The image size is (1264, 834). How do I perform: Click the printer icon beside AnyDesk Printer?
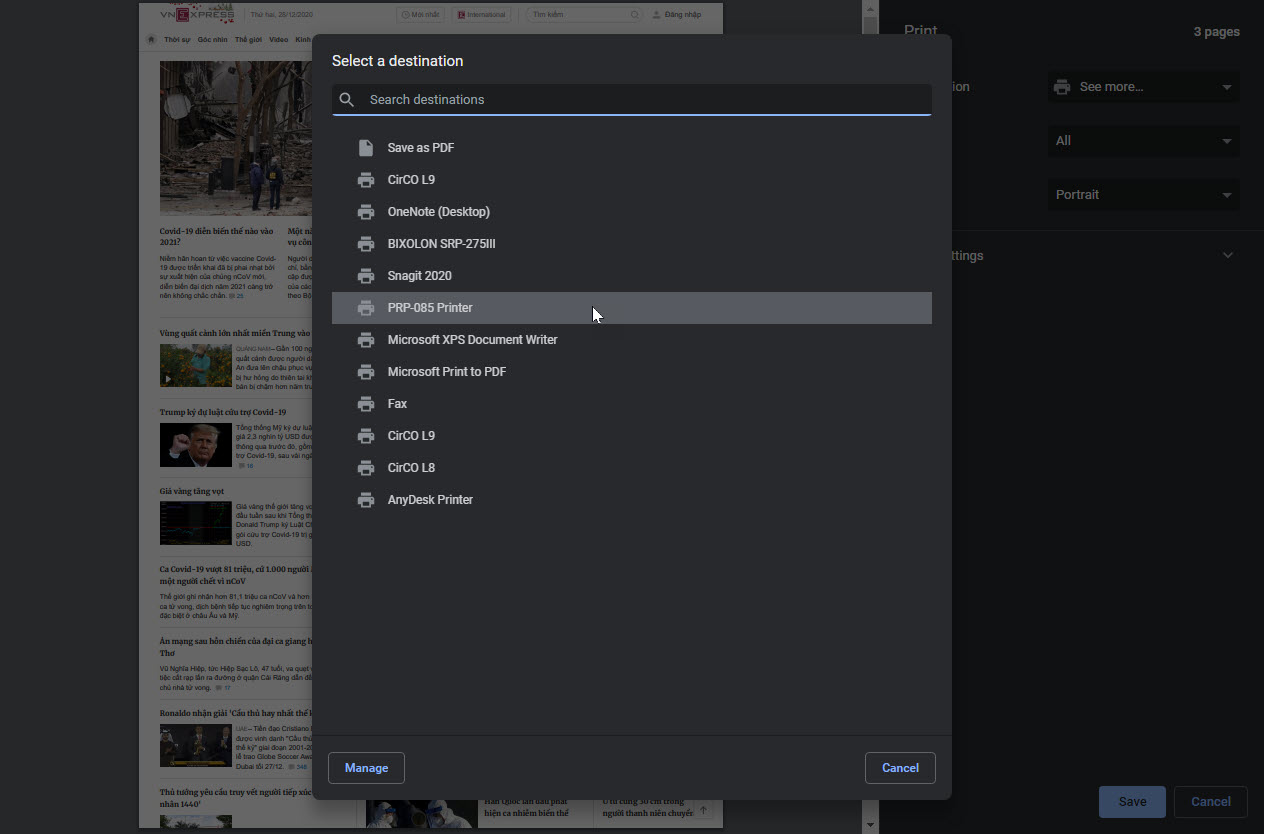(366, 500)
